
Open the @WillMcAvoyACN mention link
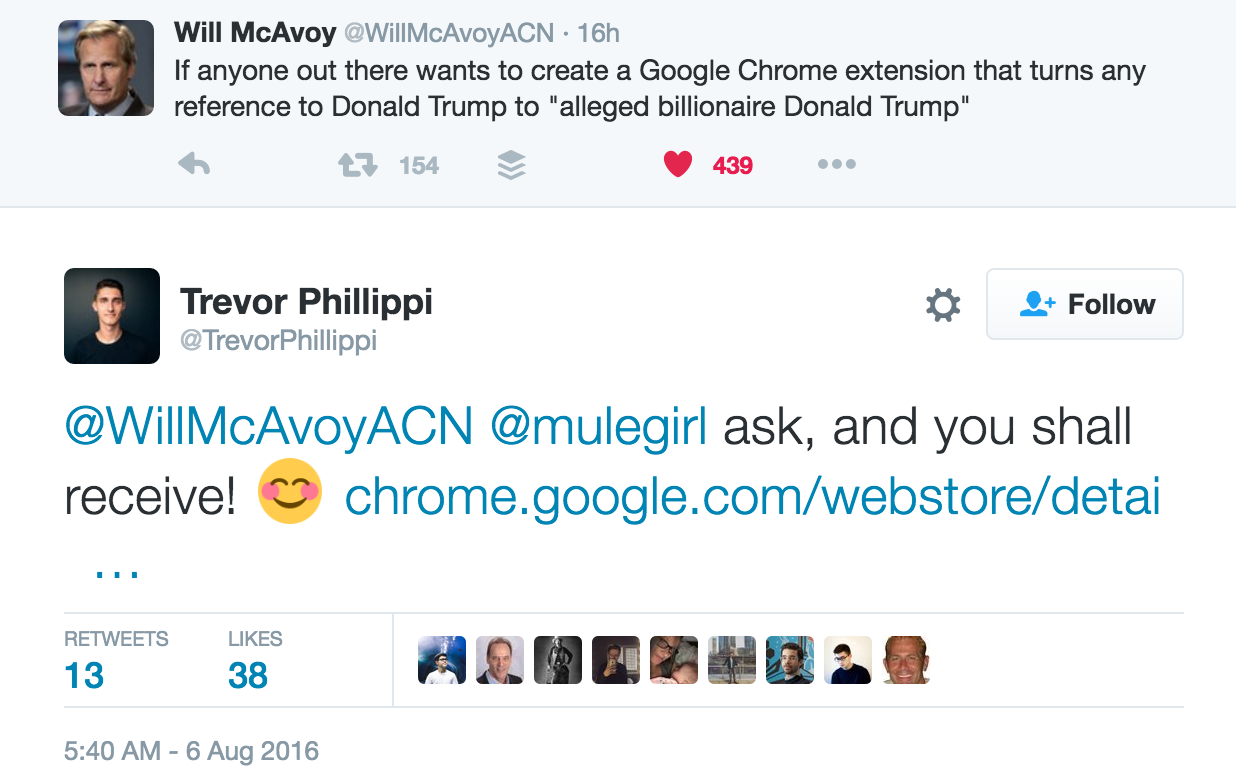click(269, 428)
